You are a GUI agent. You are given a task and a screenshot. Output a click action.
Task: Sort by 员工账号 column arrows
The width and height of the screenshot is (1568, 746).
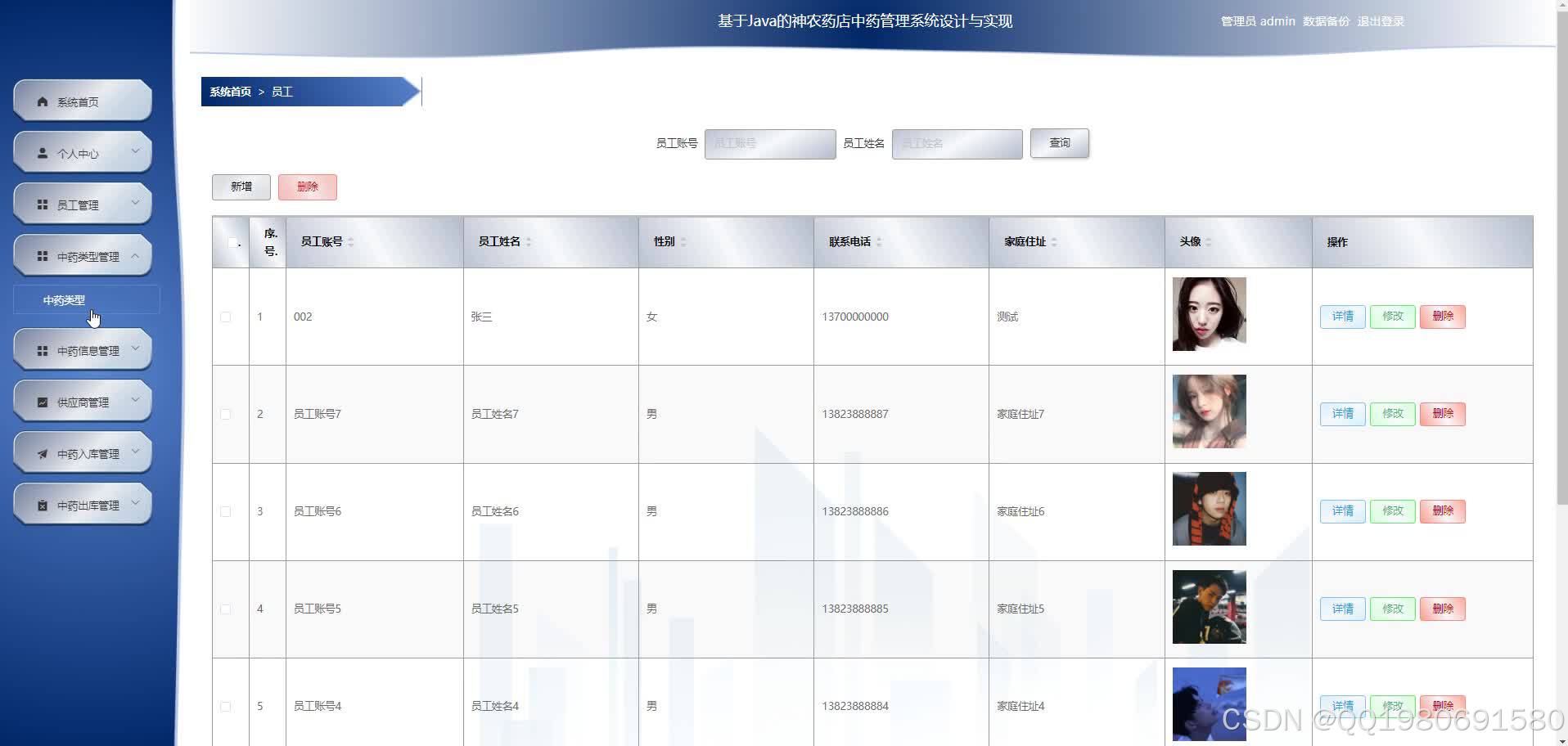click(351, 242)
